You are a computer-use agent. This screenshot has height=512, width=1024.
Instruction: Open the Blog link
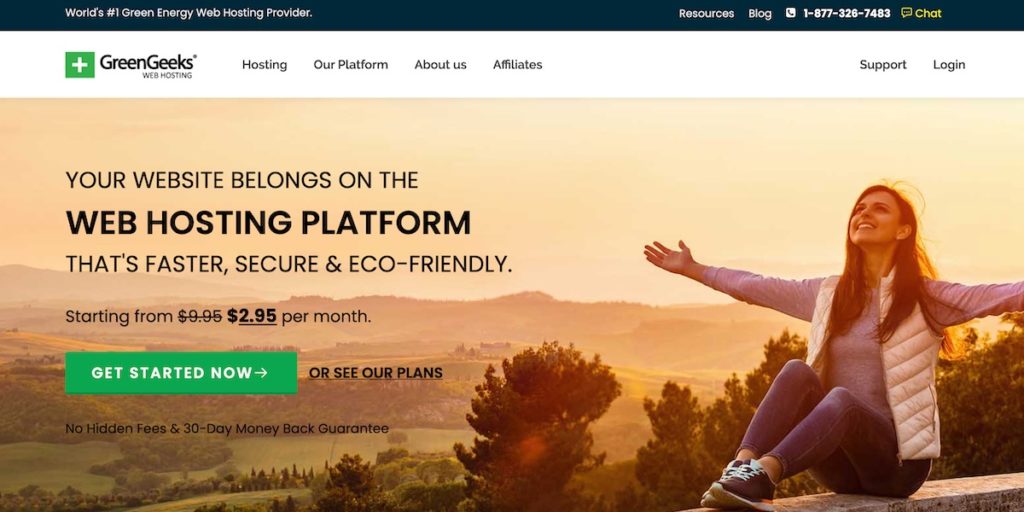click(x=760, y=13)
